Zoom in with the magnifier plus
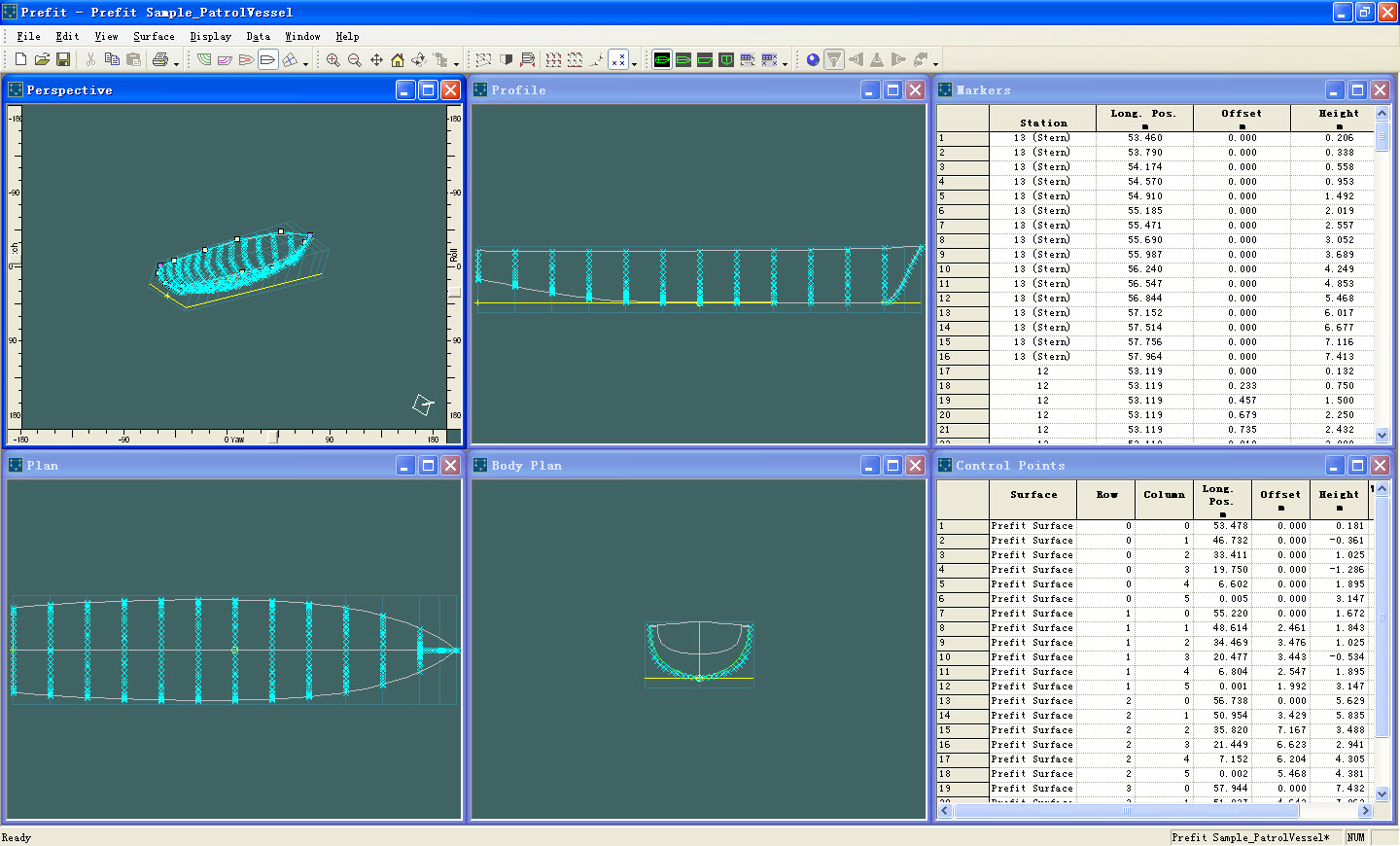1400x846 pixels. (x=333, y=59)
